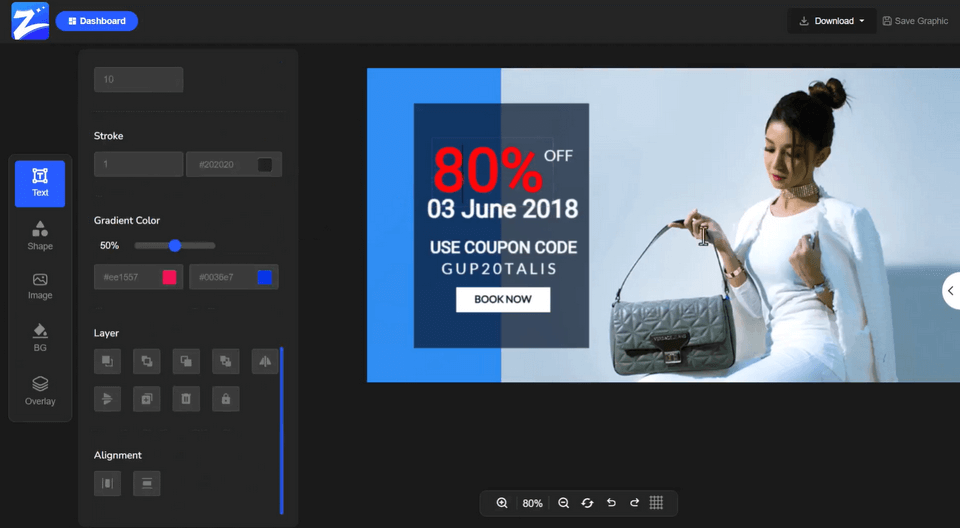This screenshot has width=960, height=528.
Task: Click the Layer icon with outlined square behind solid square
Action: tap(186, 361)
